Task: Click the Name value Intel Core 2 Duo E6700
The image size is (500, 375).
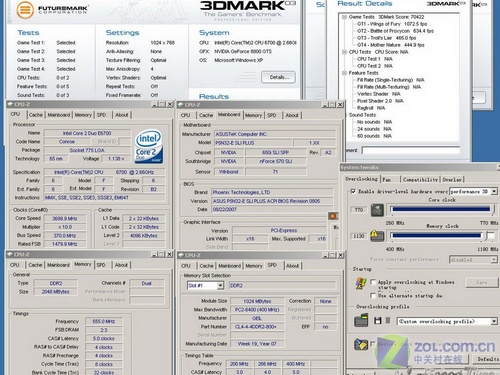Action: [x=87, y=133]
